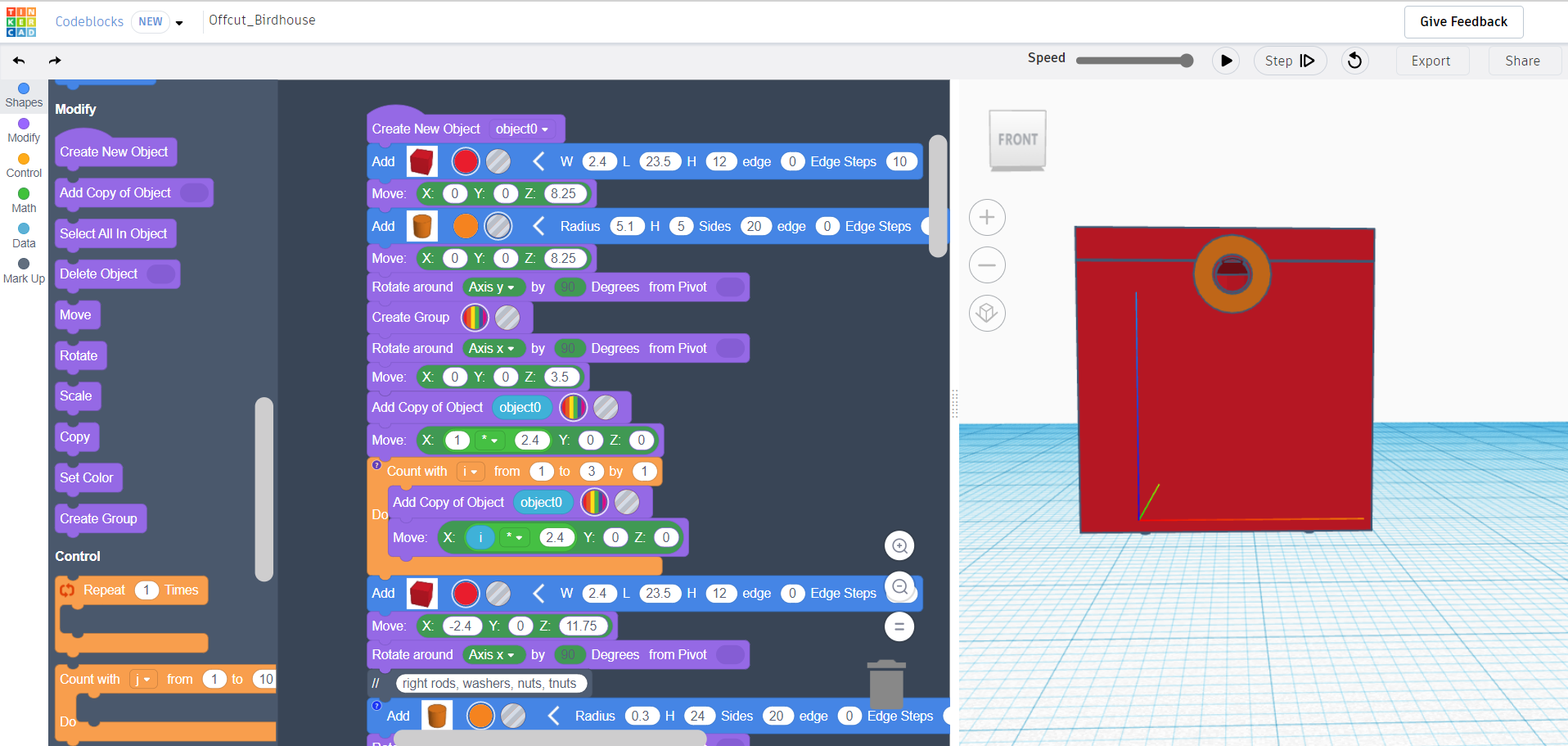Click the undo arrow icon
Screen dimensions: 1568x746
pos(18,60)
